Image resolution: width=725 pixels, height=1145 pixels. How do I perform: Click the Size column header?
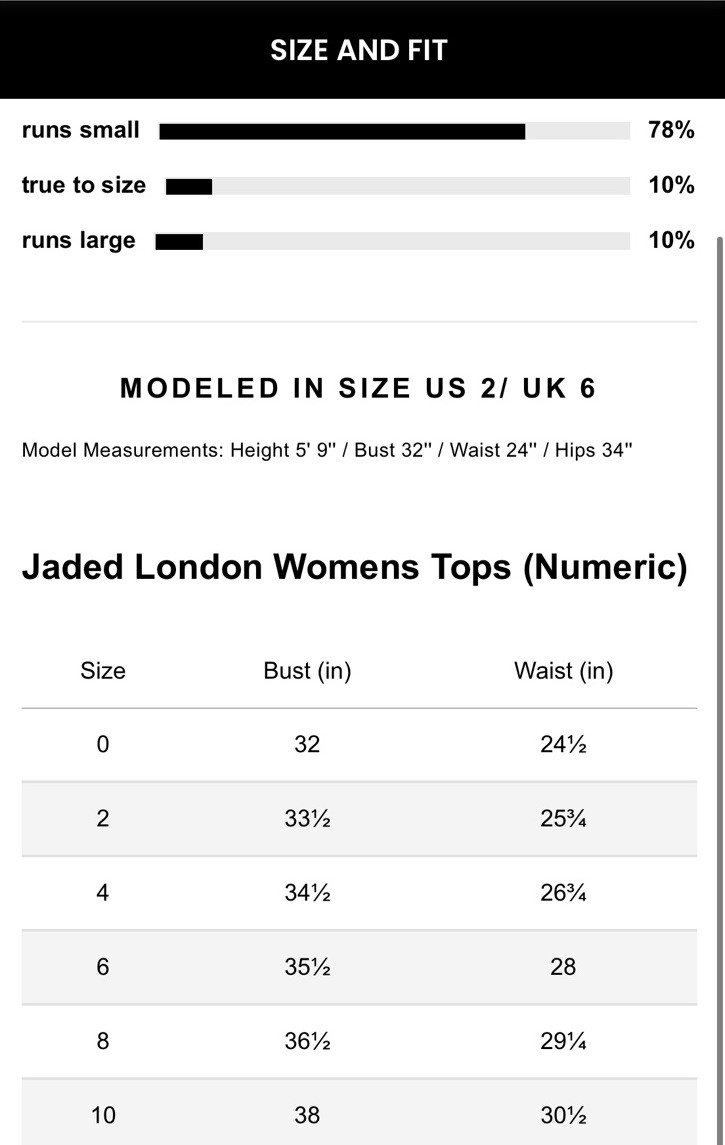pos(103,671)
